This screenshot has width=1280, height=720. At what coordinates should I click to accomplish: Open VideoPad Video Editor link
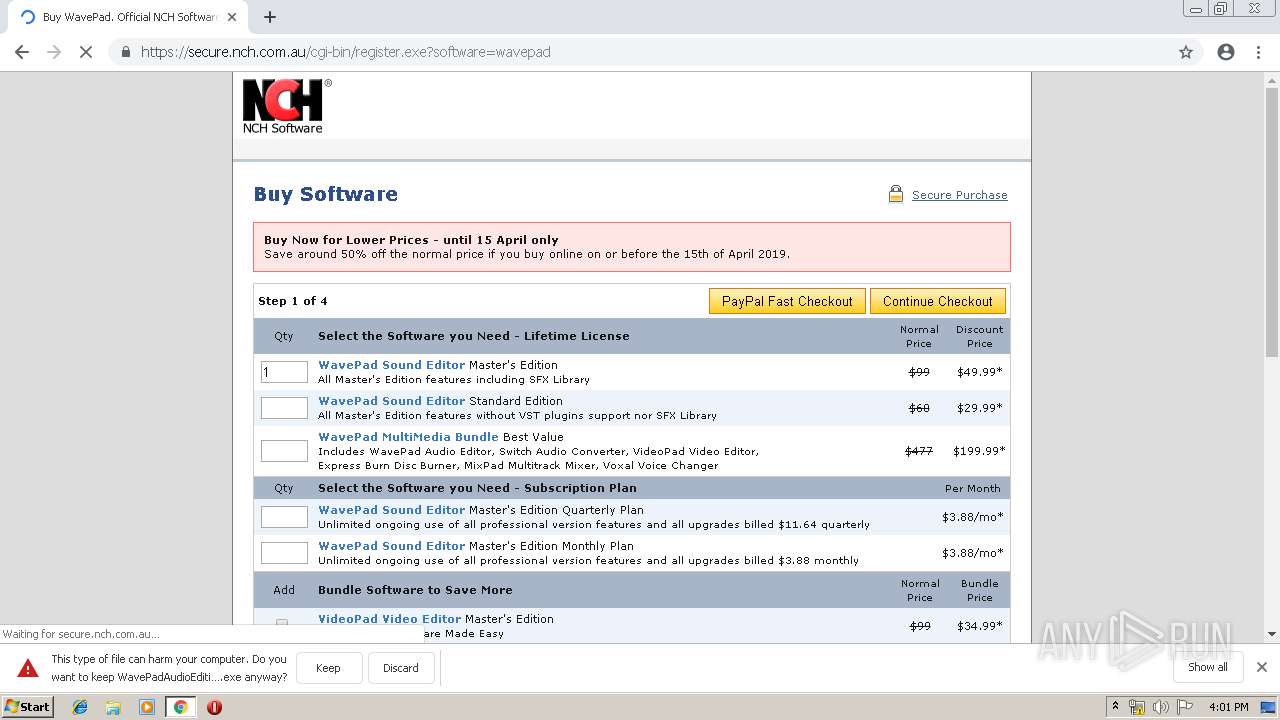389,619
